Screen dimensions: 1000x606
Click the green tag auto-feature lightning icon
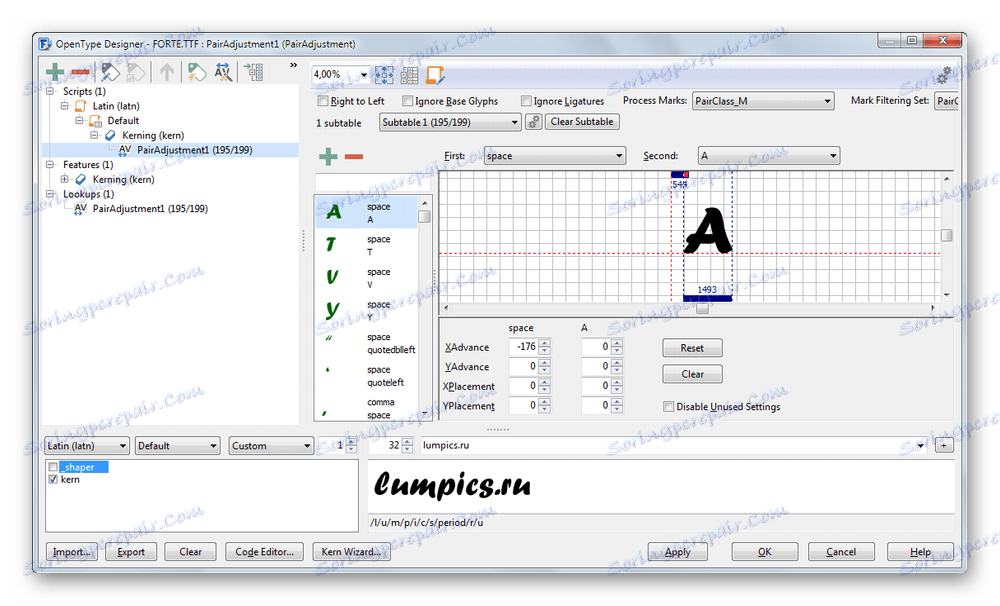point(196,72)
